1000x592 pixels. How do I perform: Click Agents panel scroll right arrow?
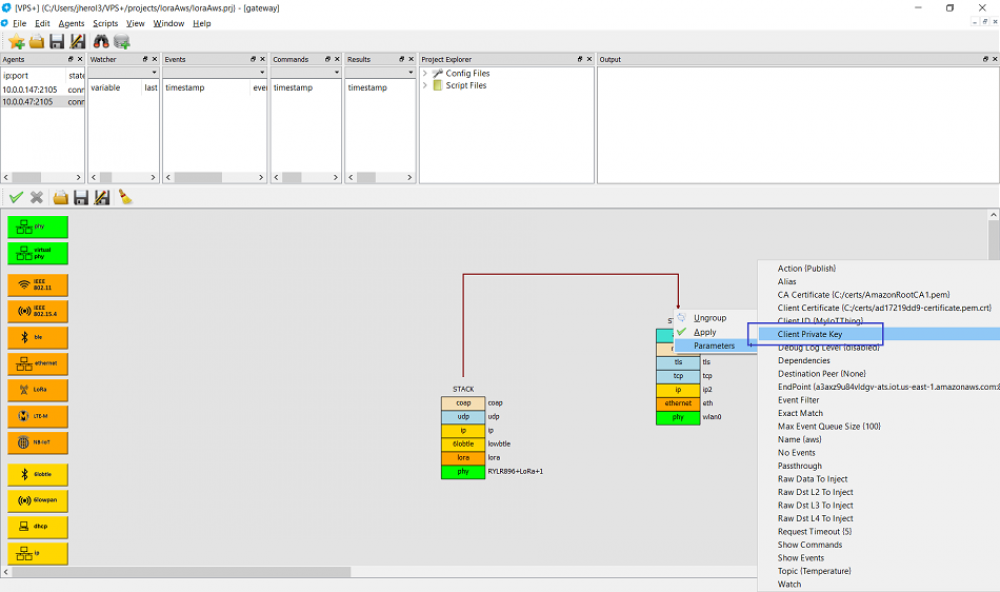point(78,177)
